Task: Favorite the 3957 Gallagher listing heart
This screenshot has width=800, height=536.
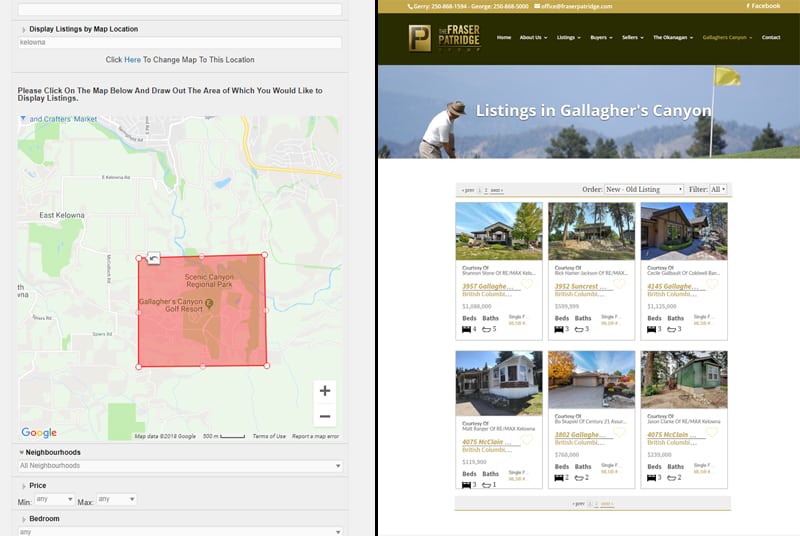Action: click(x=527, y=285)
